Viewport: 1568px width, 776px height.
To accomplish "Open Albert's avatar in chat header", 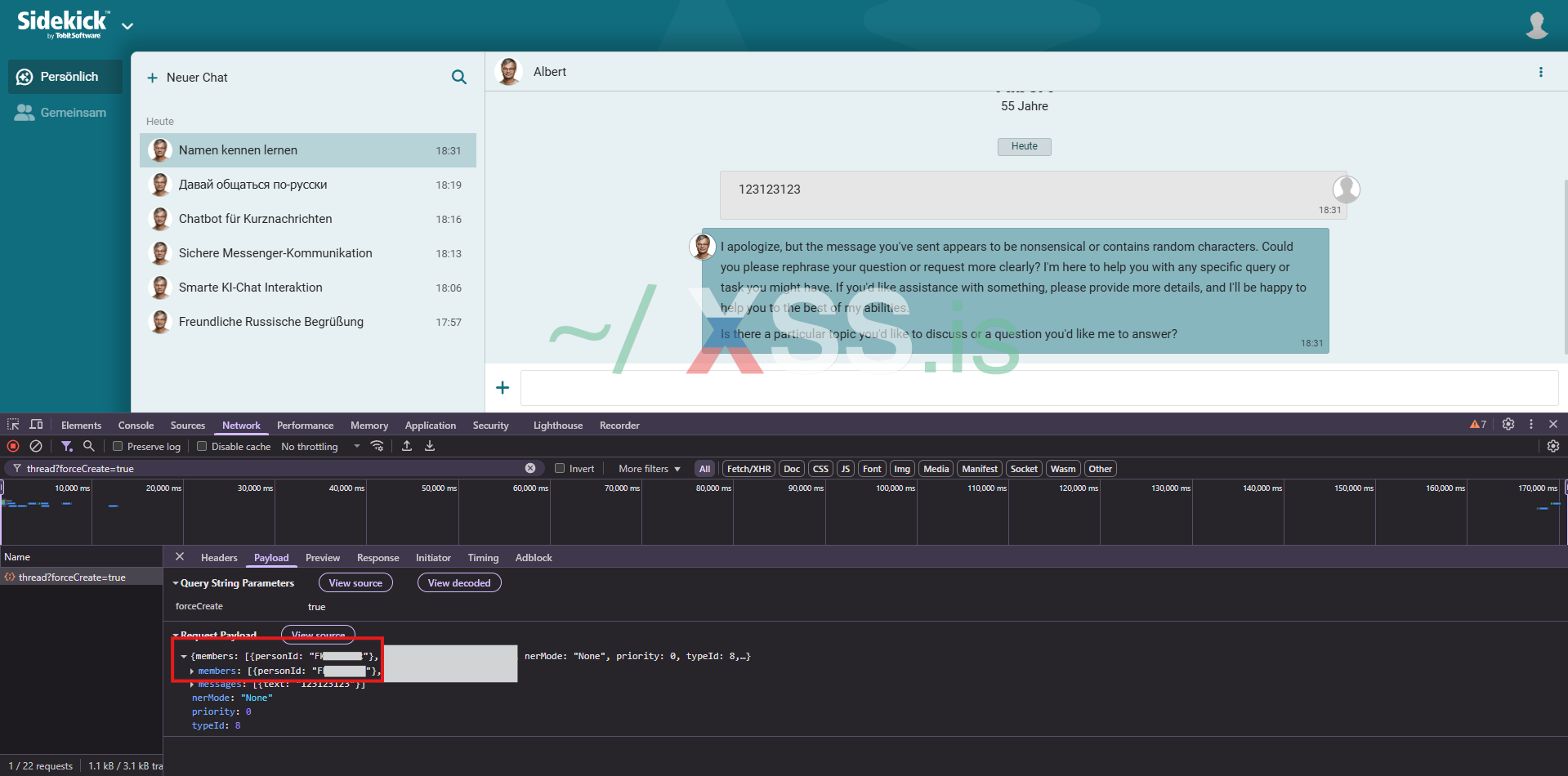I will pos(509,72).
